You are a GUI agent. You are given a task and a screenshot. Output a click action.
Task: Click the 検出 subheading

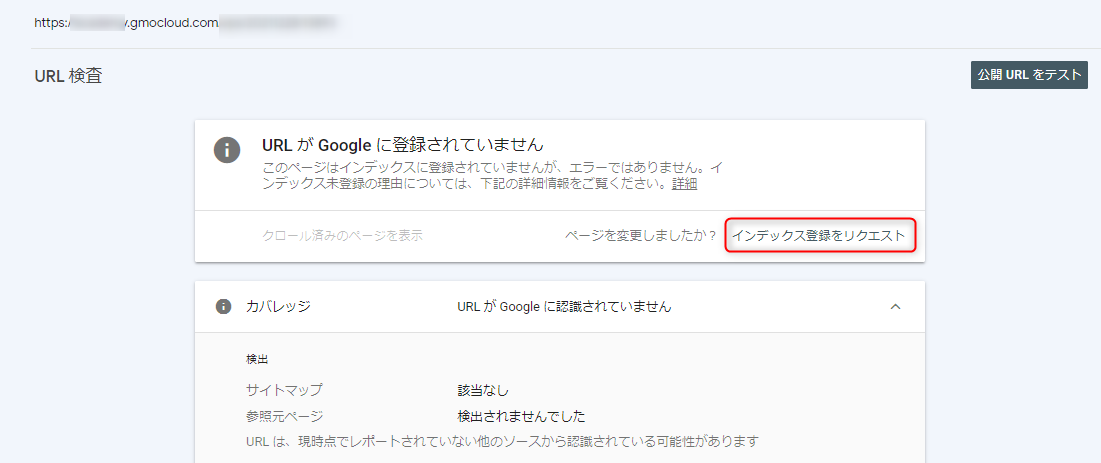(257, 359)
